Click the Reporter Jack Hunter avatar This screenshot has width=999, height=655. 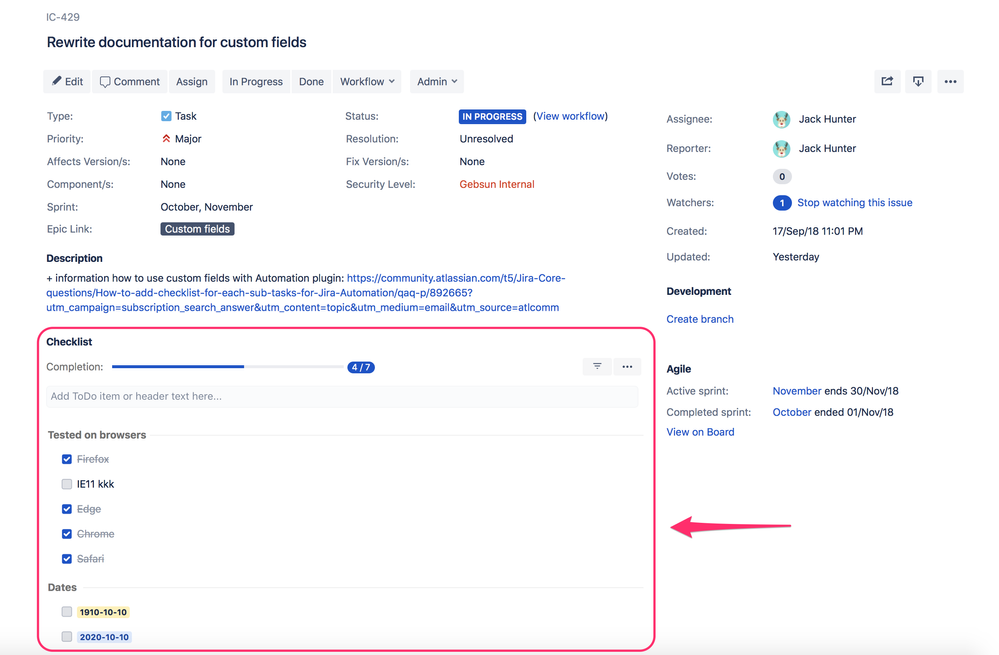(x=782, y=148)
